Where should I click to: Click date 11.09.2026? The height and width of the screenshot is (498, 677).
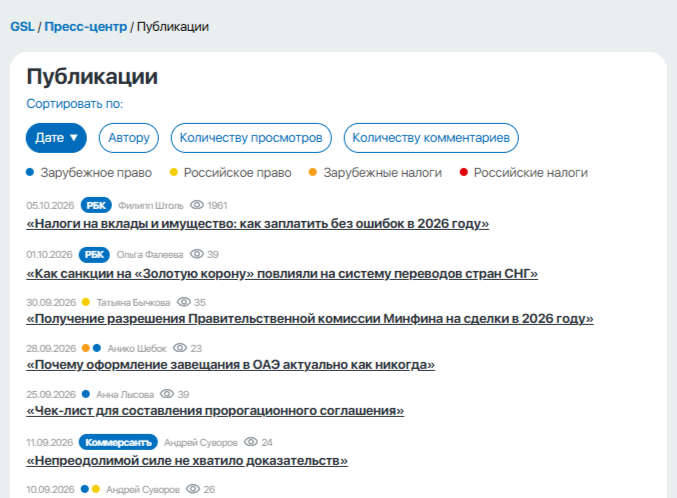click(50, 443)
